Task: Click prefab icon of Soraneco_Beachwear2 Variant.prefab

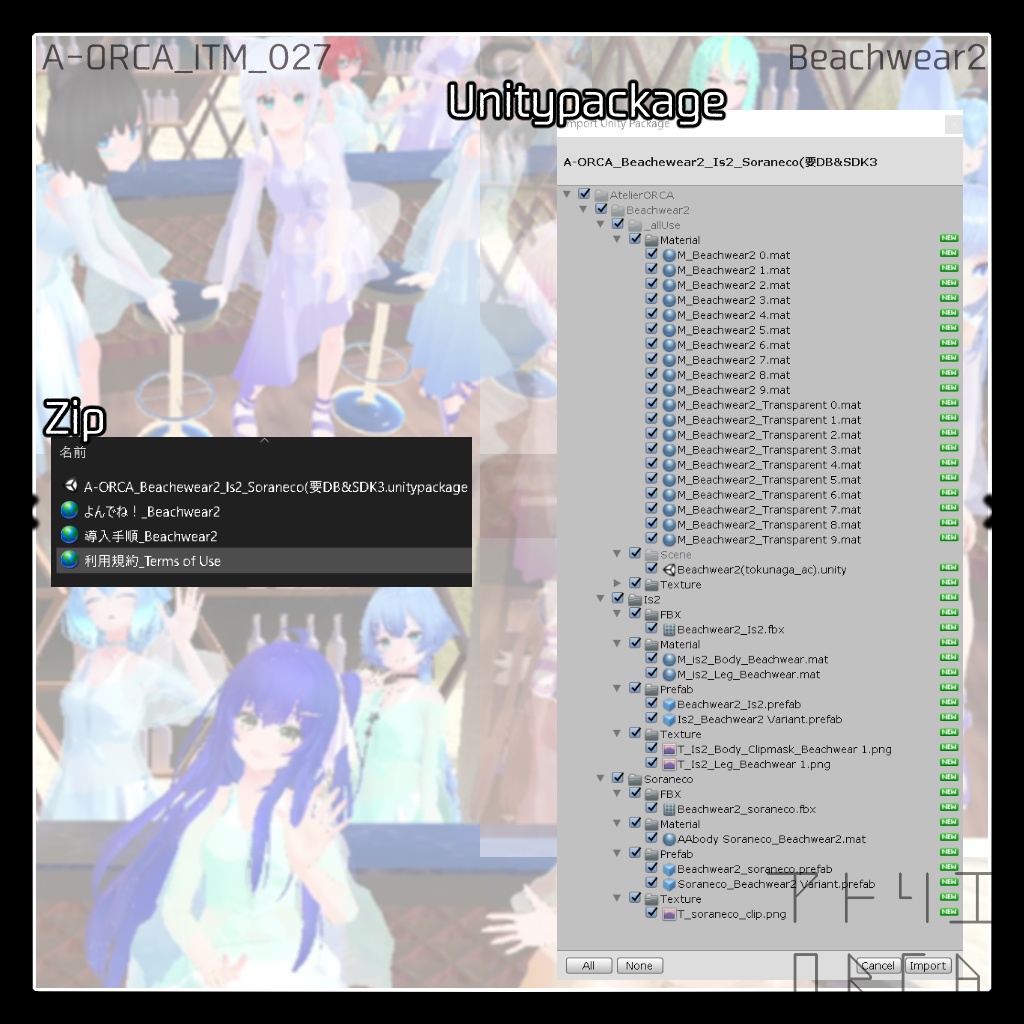Action: point(669,884)
